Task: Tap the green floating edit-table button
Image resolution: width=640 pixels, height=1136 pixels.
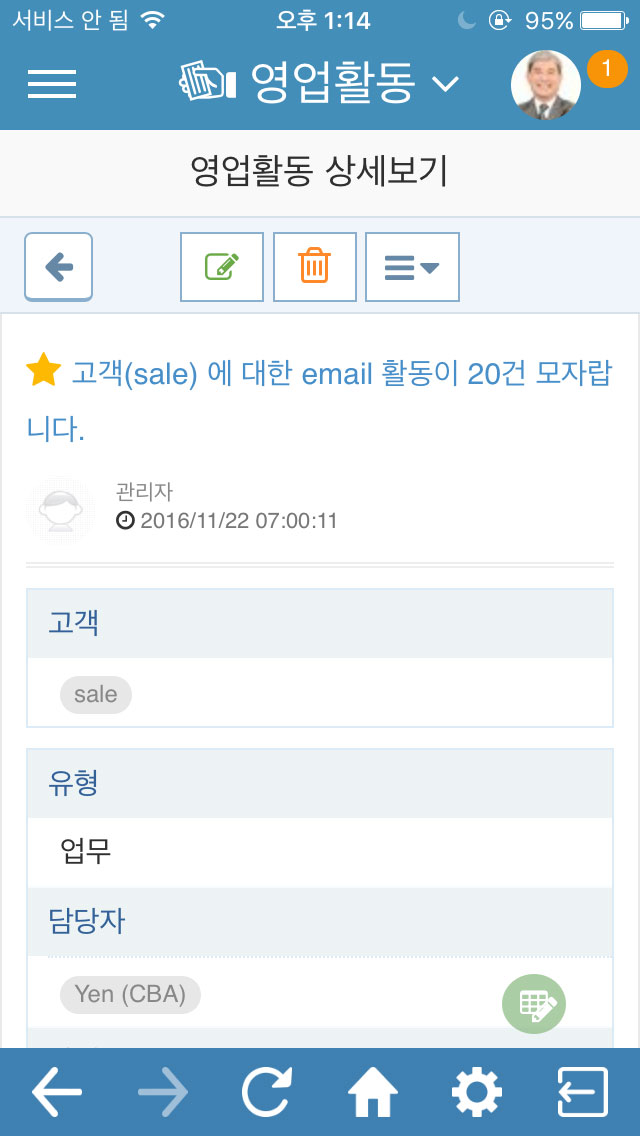Action: pos(534,1003)
